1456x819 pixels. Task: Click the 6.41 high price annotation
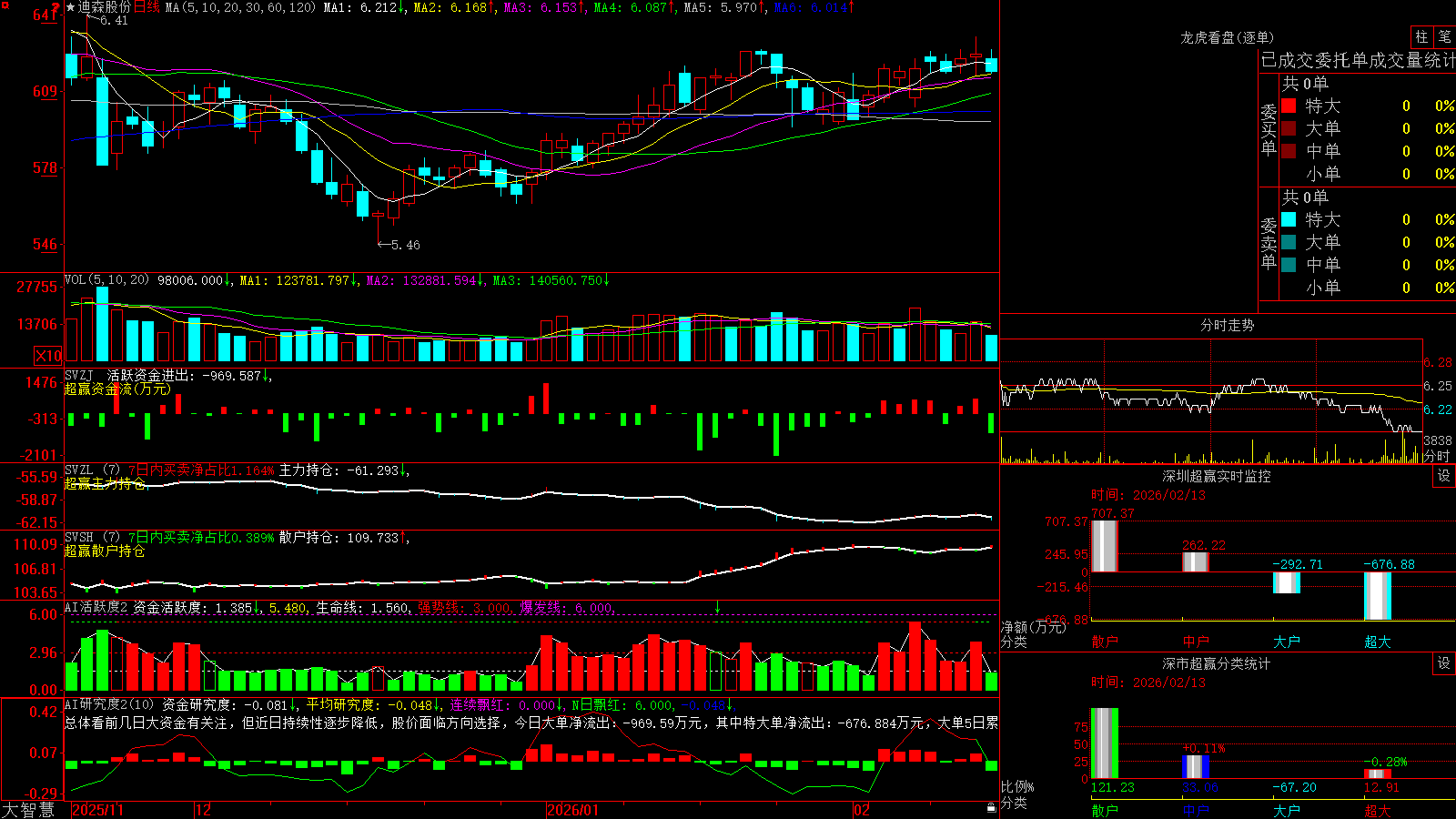click(114, 20)
